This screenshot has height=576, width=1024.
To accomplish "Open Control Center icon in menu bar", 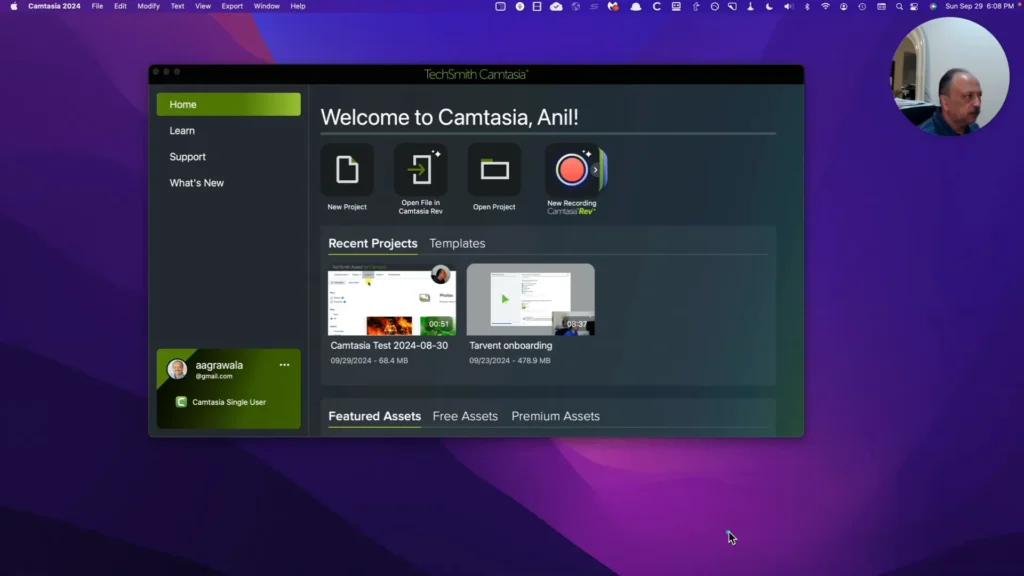I will (914, 6).
